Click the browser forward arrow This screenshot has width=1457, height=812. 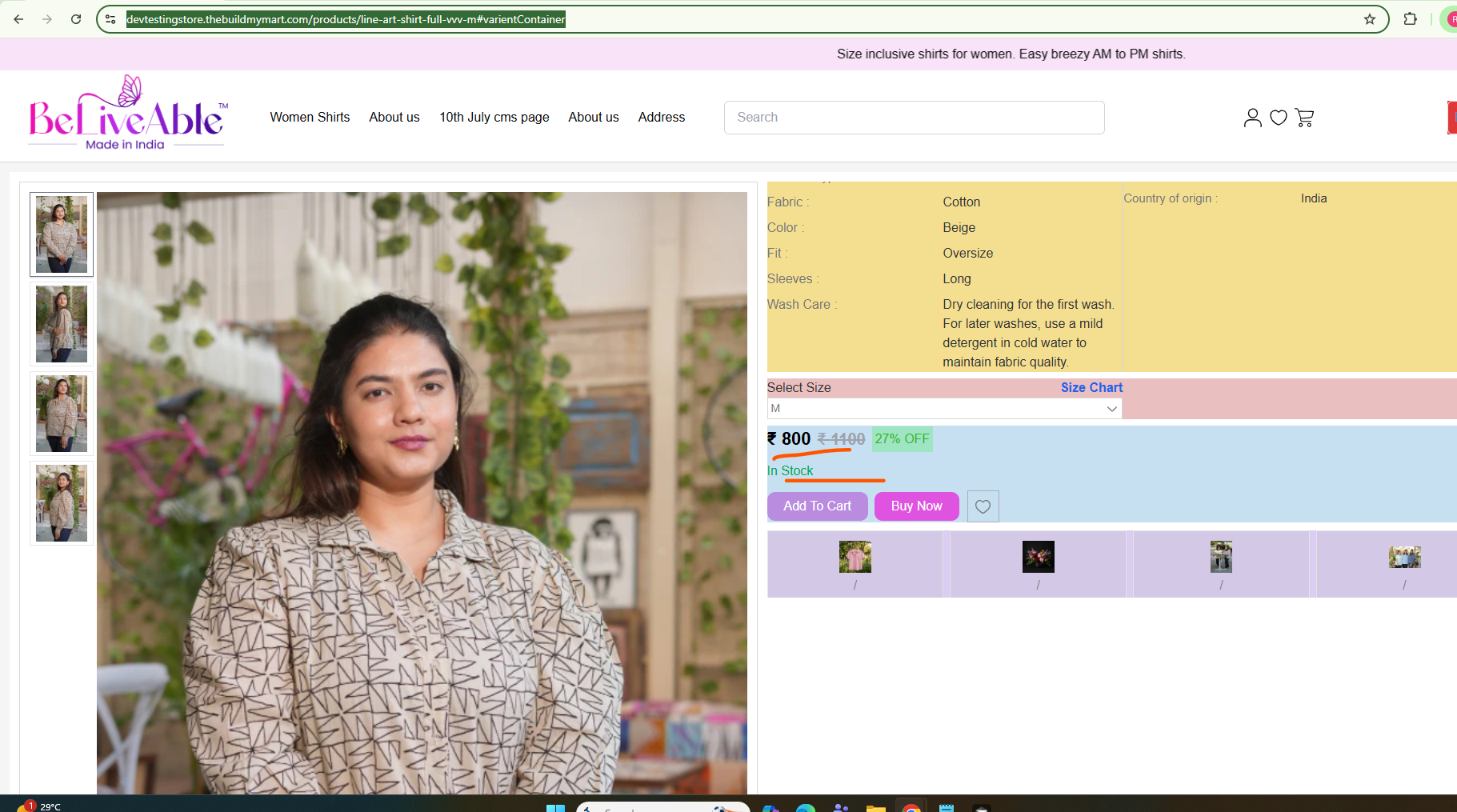click(x=47, y=19)
